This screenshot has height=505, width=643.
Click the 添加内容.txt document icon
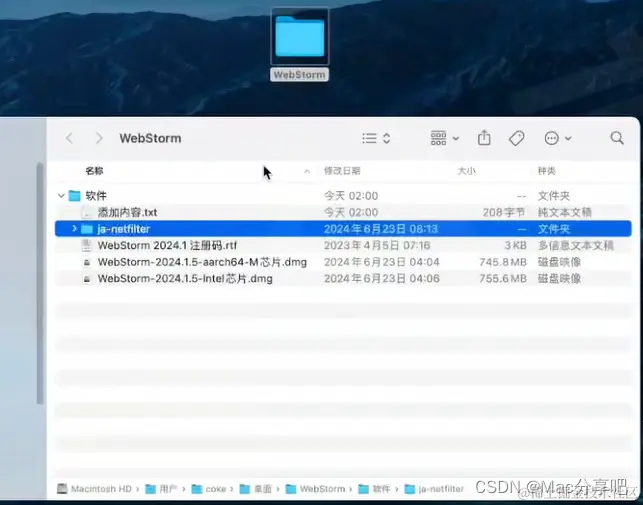pyautogui.click(x=87, y=212)
